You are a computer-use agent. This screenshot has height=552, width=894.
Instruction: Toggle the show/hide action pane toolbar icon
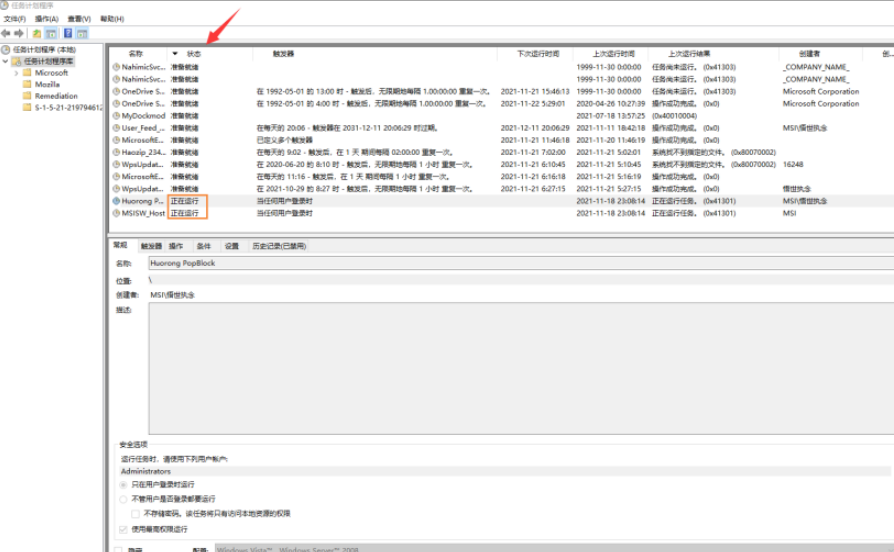82,33
